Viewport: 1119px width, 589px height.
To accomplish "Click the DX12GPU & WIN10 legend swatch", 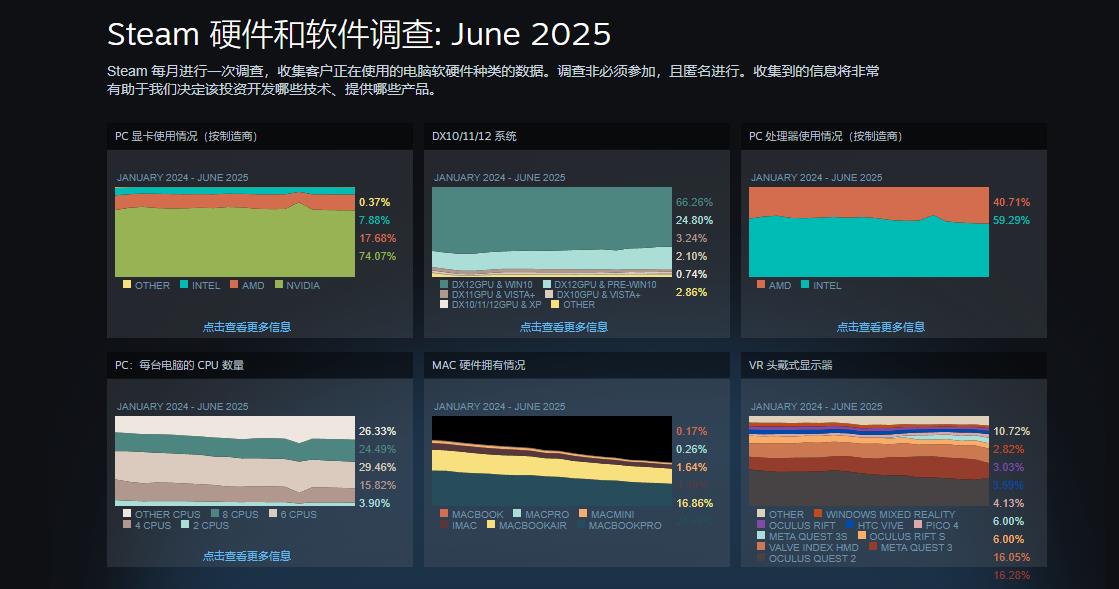I will pos(444,285).
